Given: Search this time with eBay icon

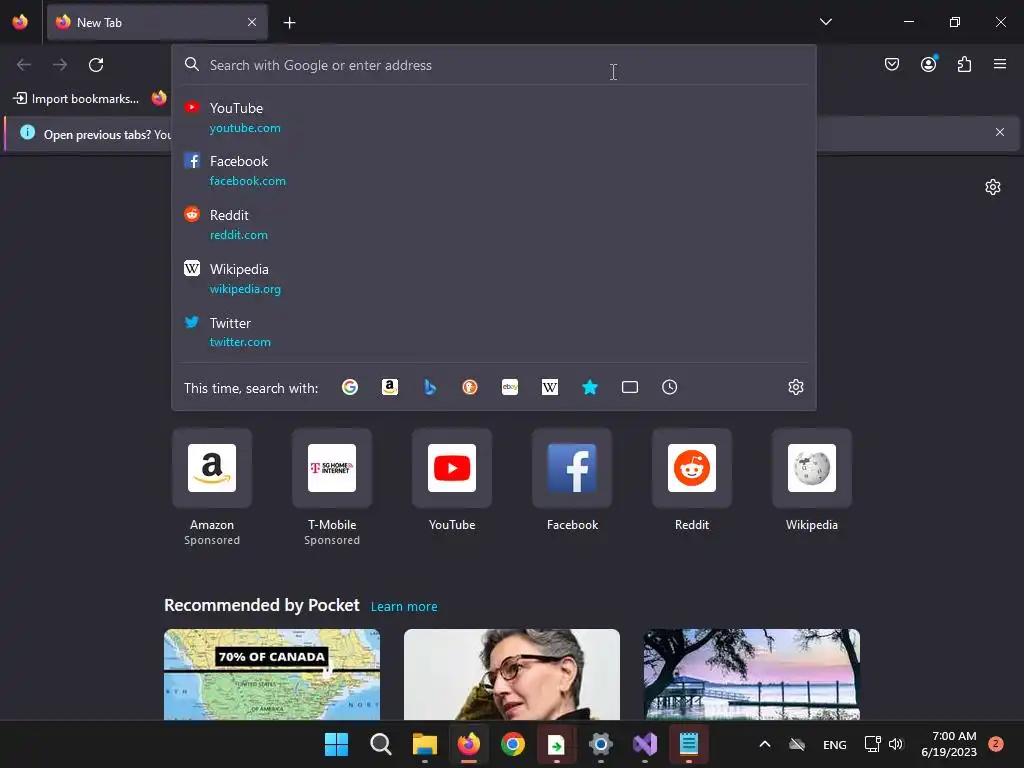Looking at the screenshot, I should [x=510, y=387].
